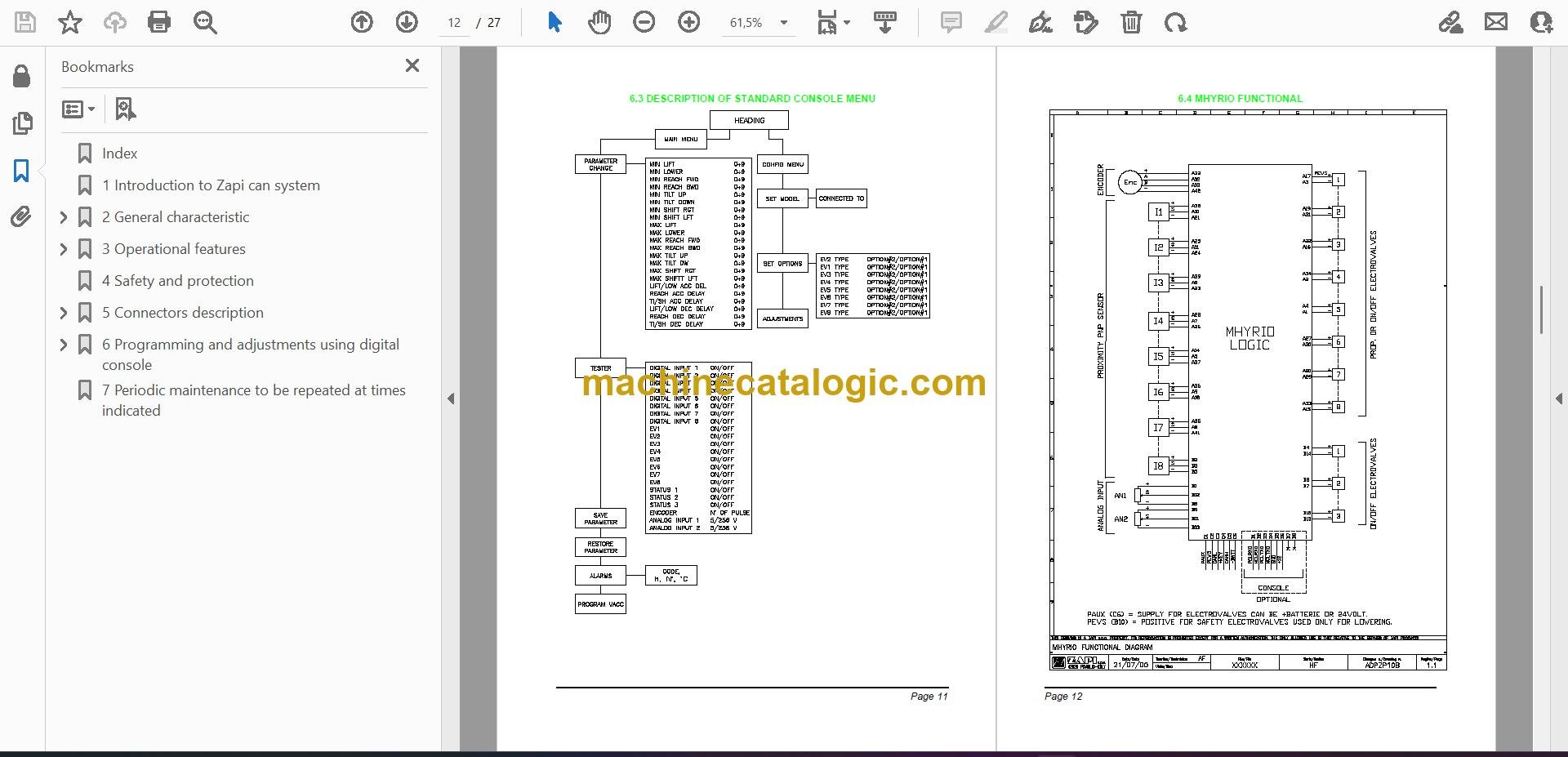Expand the right tools pane arrow
Screen dimensions: 1568x757
1558,399
